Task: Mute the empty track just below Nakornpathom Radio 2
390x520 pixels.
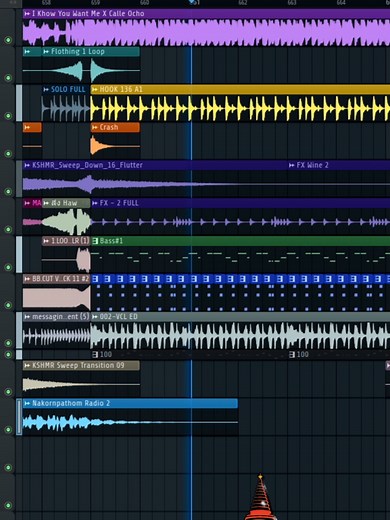Action: coord(8,468)
